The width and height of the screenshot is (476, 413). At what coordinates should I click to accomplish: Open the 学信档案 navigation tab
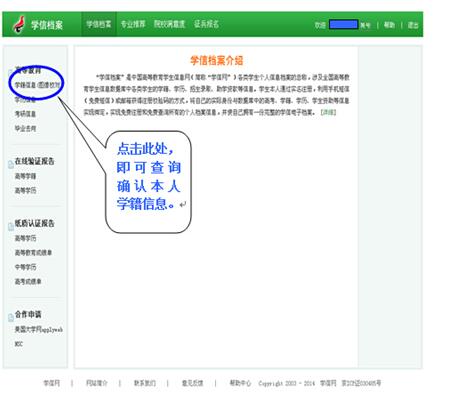coord(99,24)
